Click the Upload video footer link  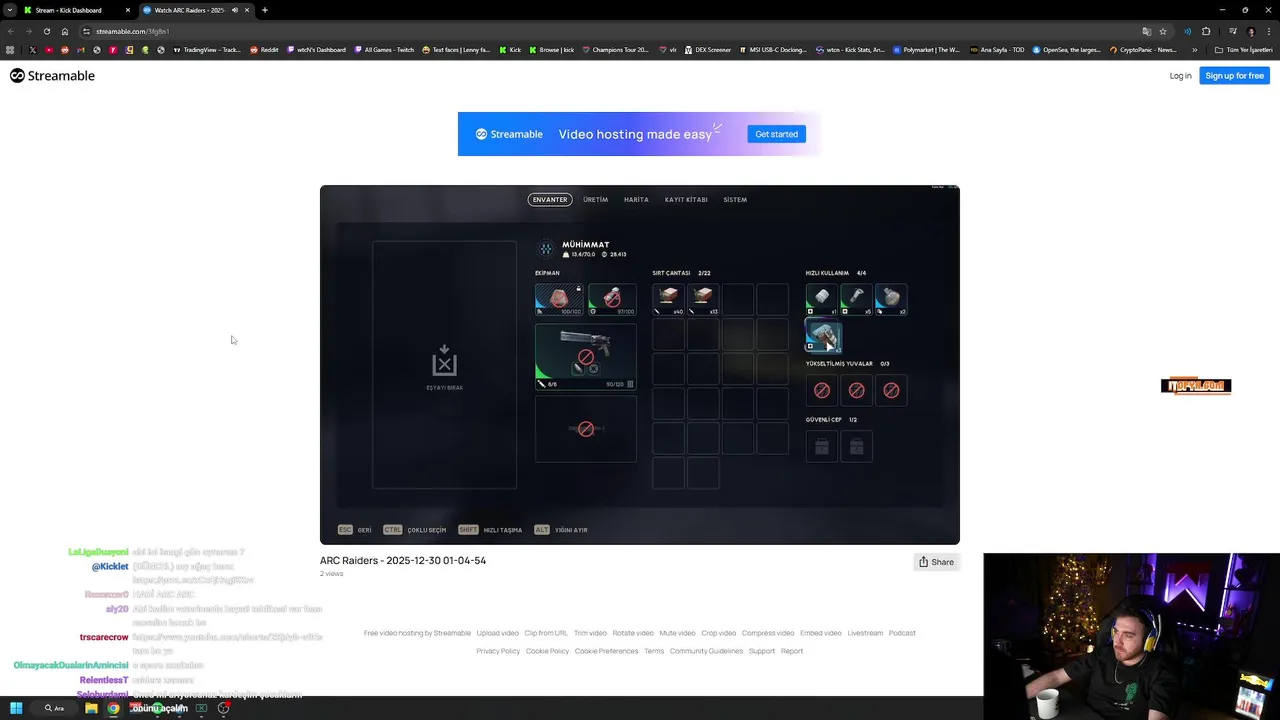498,633
